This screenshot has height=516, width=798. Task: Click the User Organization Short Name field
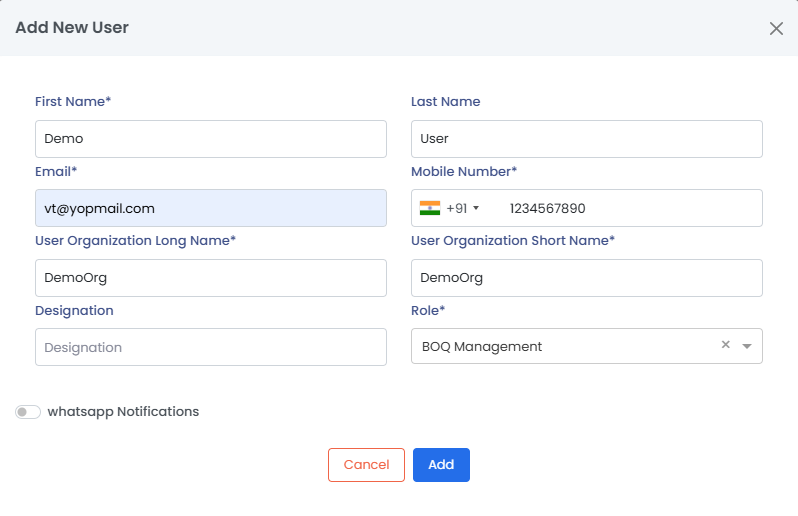(586, 278)
